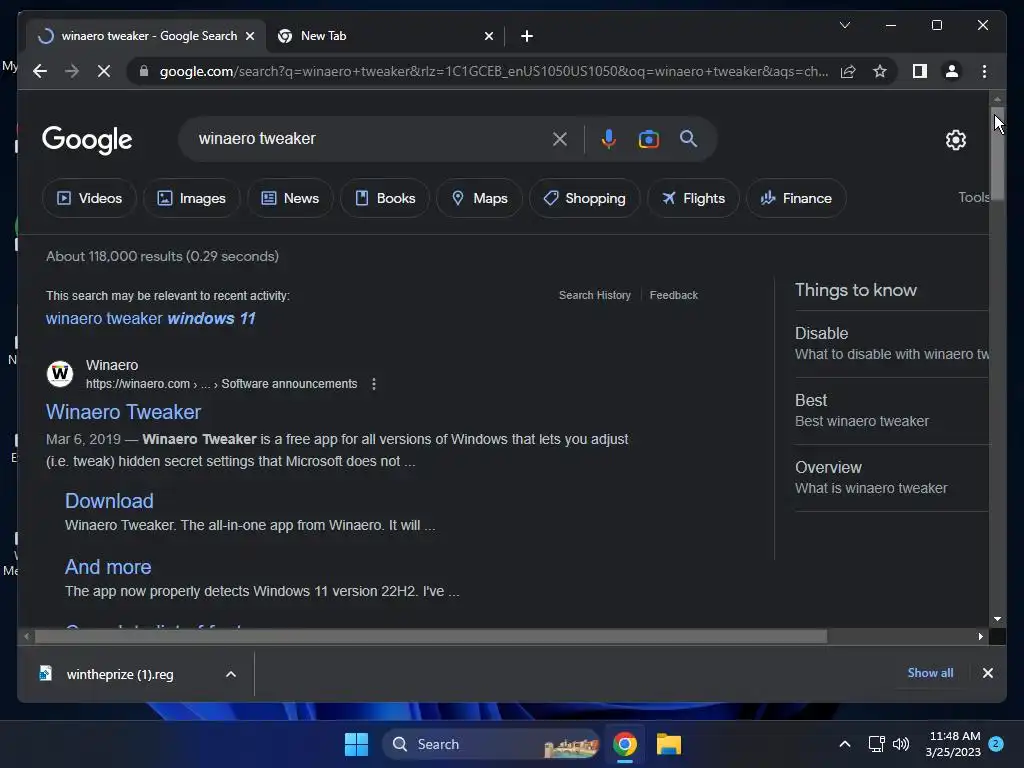Bookmark this page with the star

pos(880,71)
